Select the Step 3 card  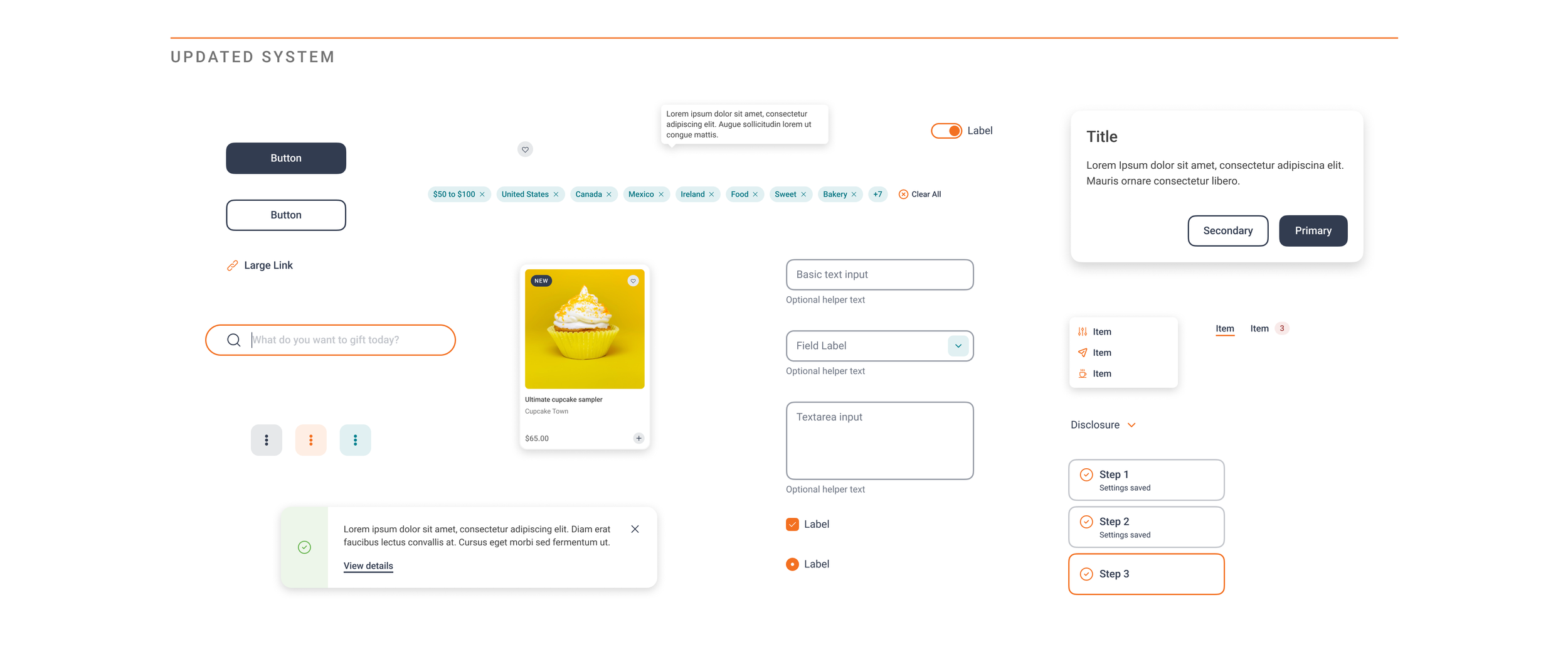[x=1146, y=574]
